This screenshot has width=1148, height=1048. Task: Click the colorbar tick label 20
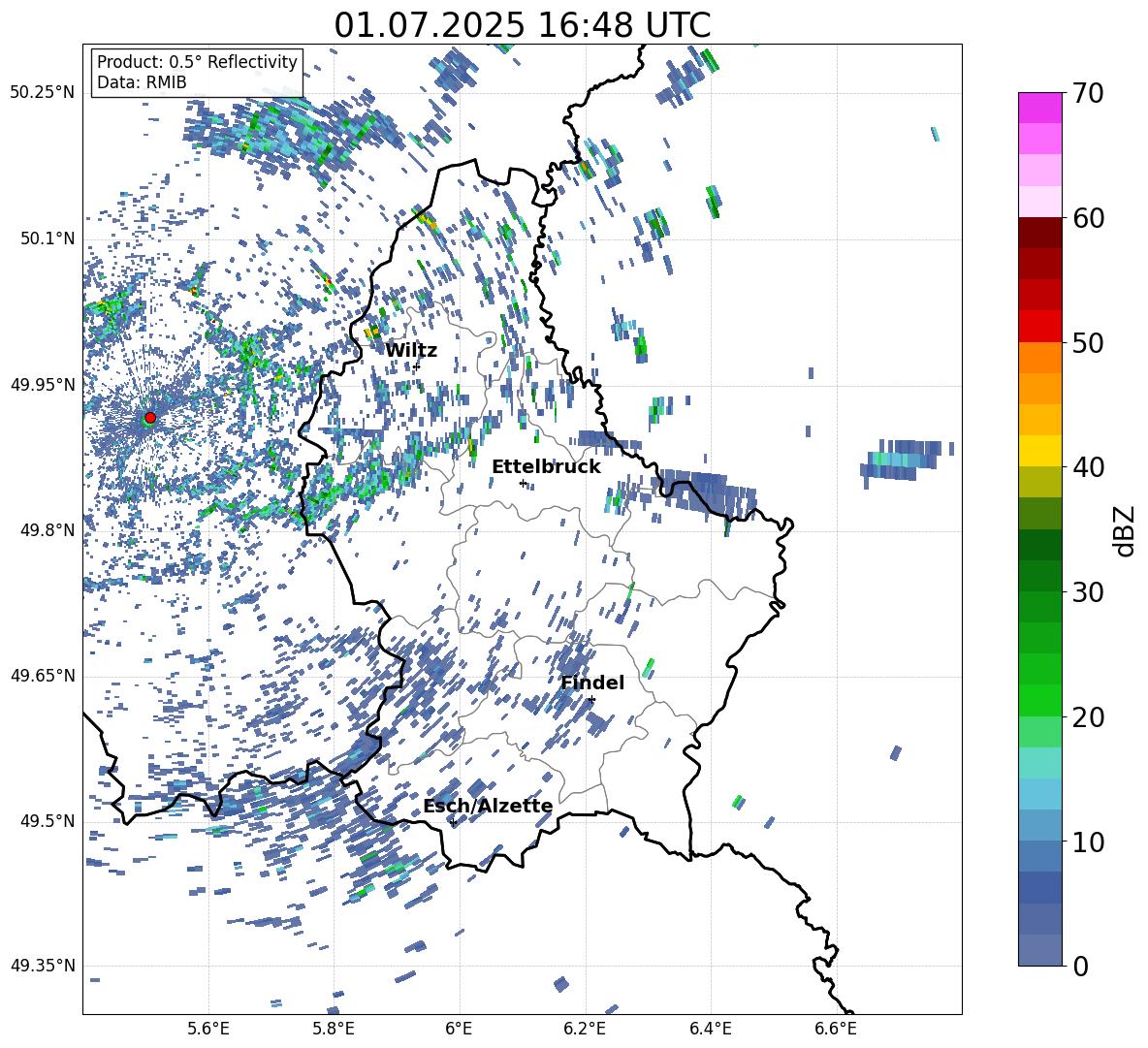click(x=1088, y=716)
